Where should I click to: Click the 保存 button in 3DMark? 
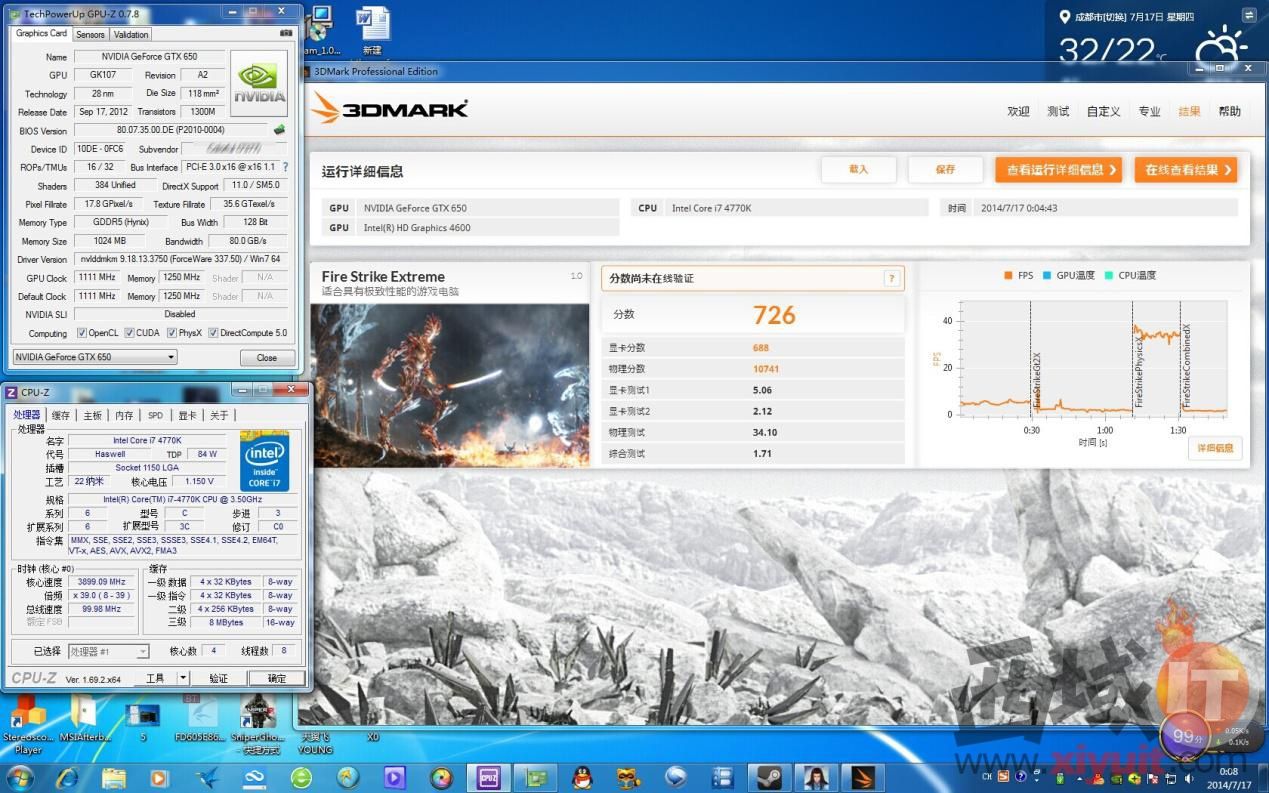(x=945, y=170)
